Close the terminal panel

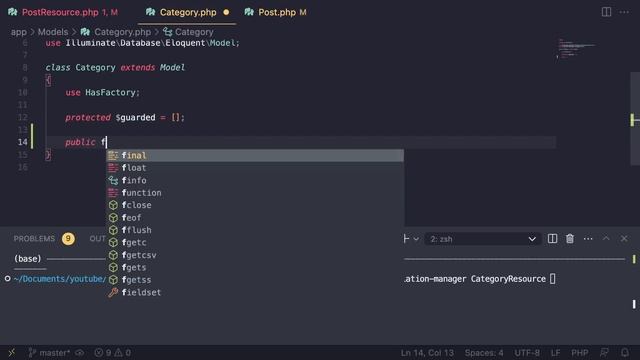click(624, 238)
